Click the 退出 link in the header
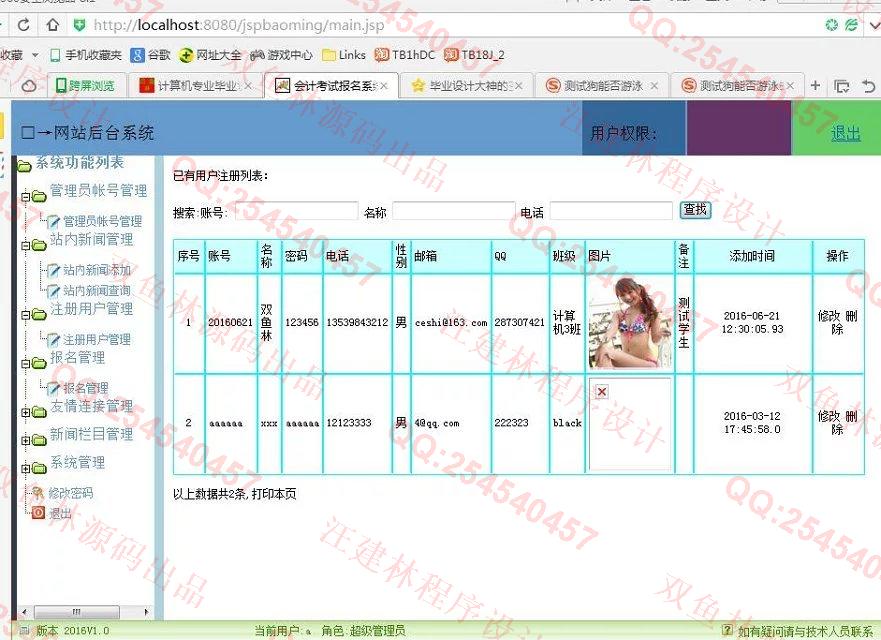This screenshot has height=640, width=881. (845, 133)
